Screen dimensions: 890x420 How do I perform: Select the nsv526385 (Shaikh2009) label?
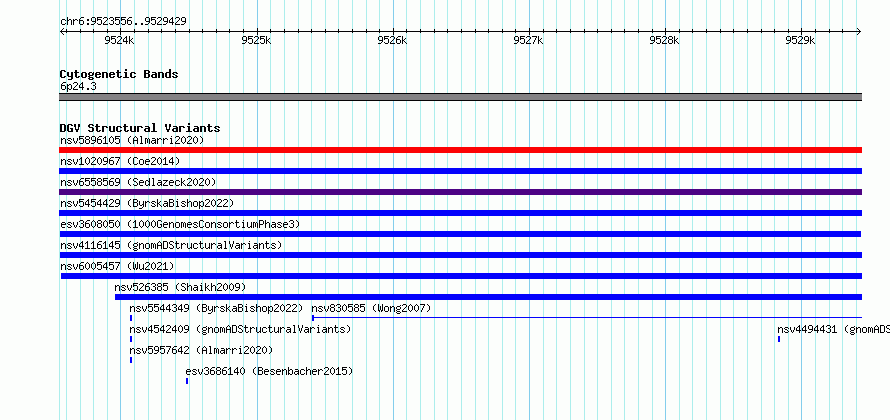coord(180,287)
